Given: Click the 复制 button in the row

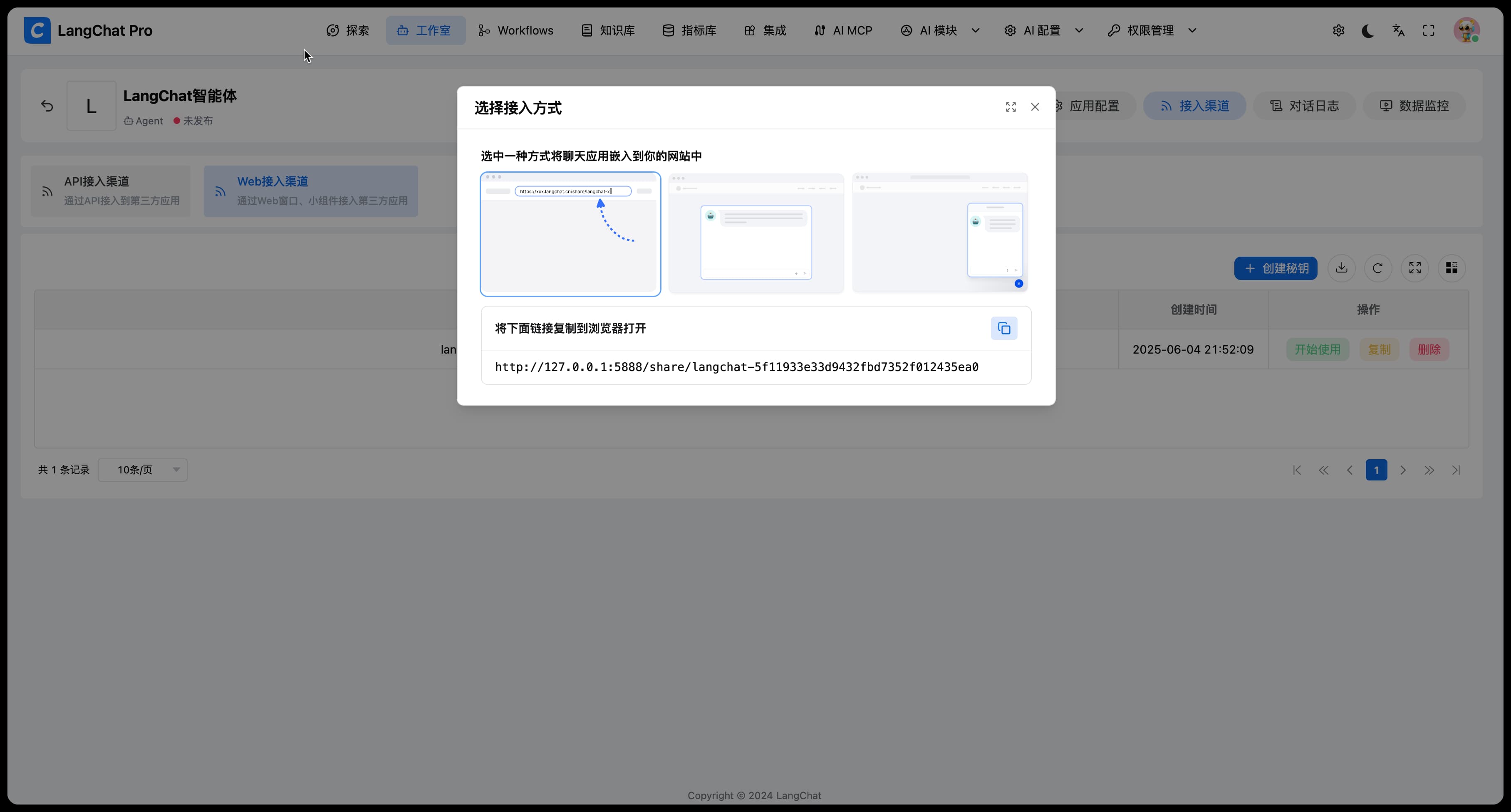Looking at the screenshot, I should point(1379,350).
